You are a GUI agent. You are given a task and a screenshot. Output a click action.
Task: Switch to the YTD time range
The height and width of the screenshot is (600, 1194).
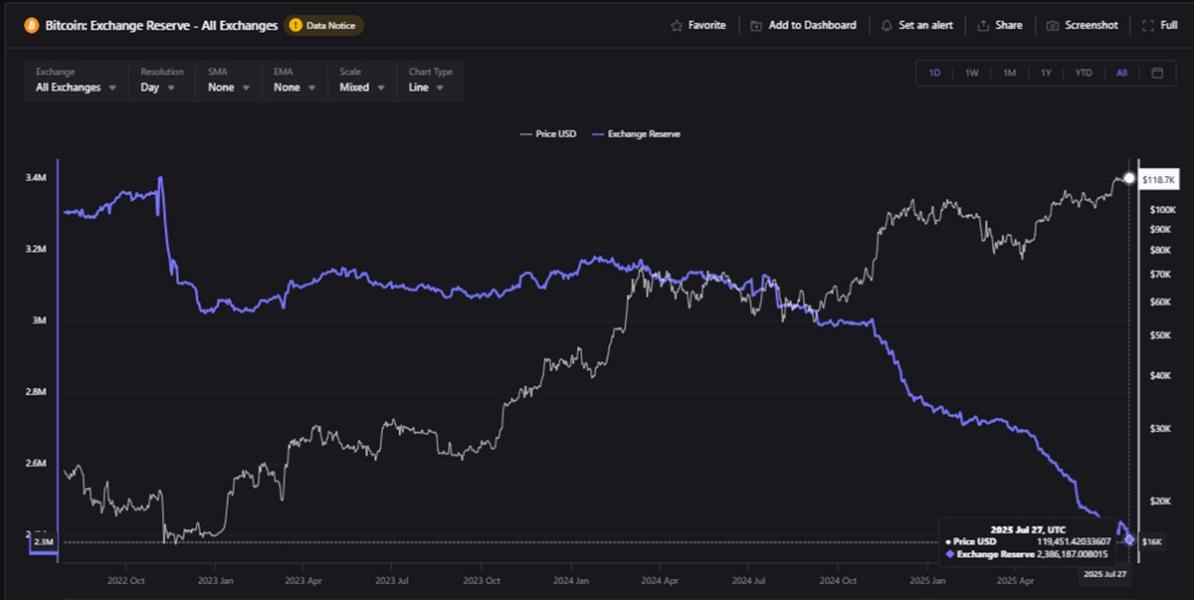(1083, 73)
